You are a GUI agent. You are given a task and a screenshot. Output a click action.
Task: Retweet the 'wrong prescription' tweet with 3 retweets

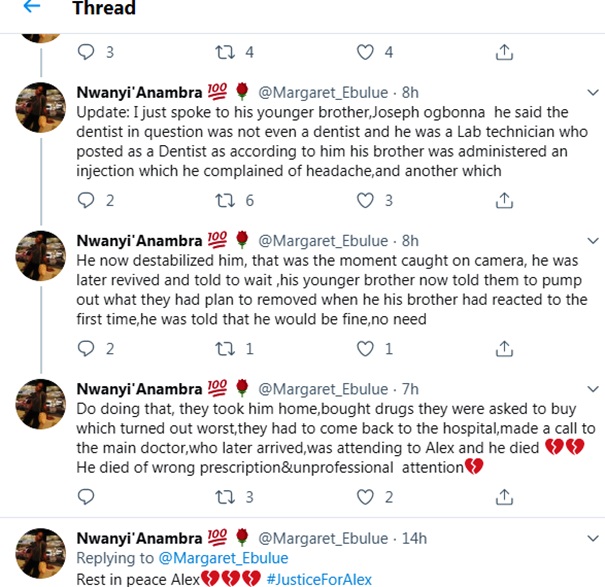pyautogui.click(x=225, y=497)
